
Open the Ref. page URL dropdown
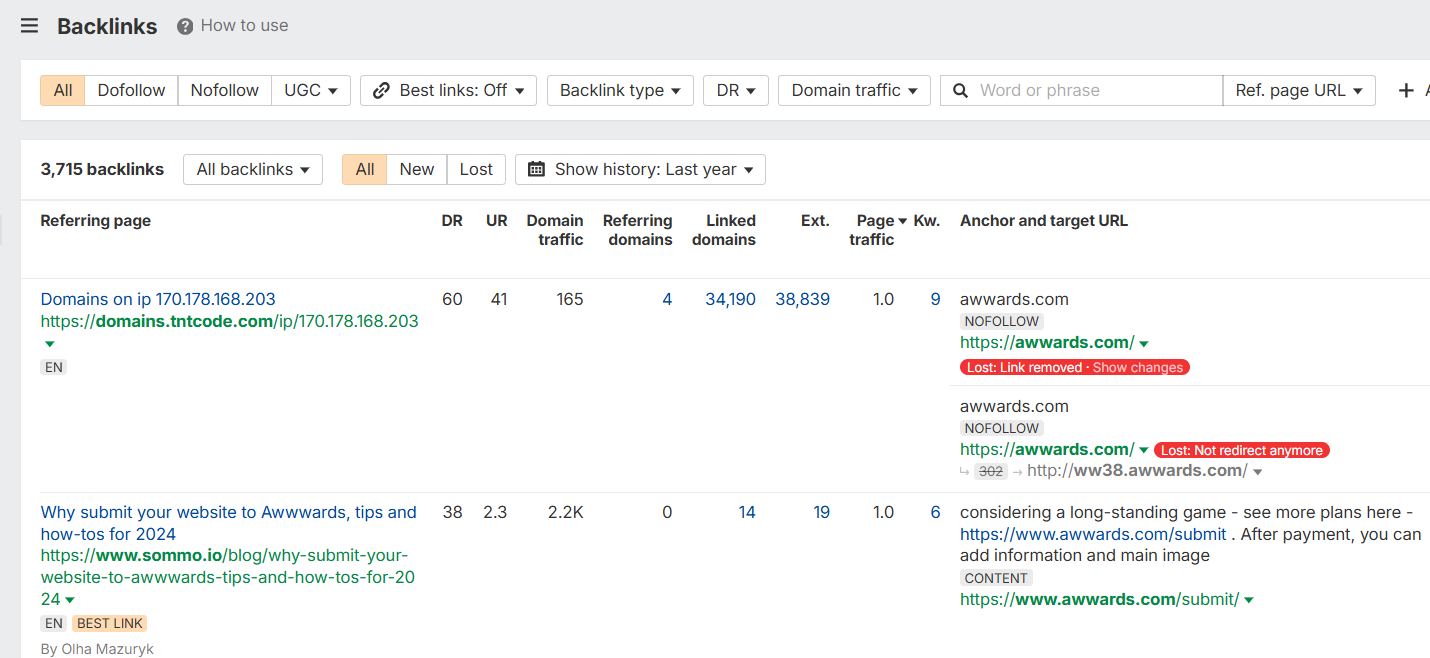coord(1299,90)
